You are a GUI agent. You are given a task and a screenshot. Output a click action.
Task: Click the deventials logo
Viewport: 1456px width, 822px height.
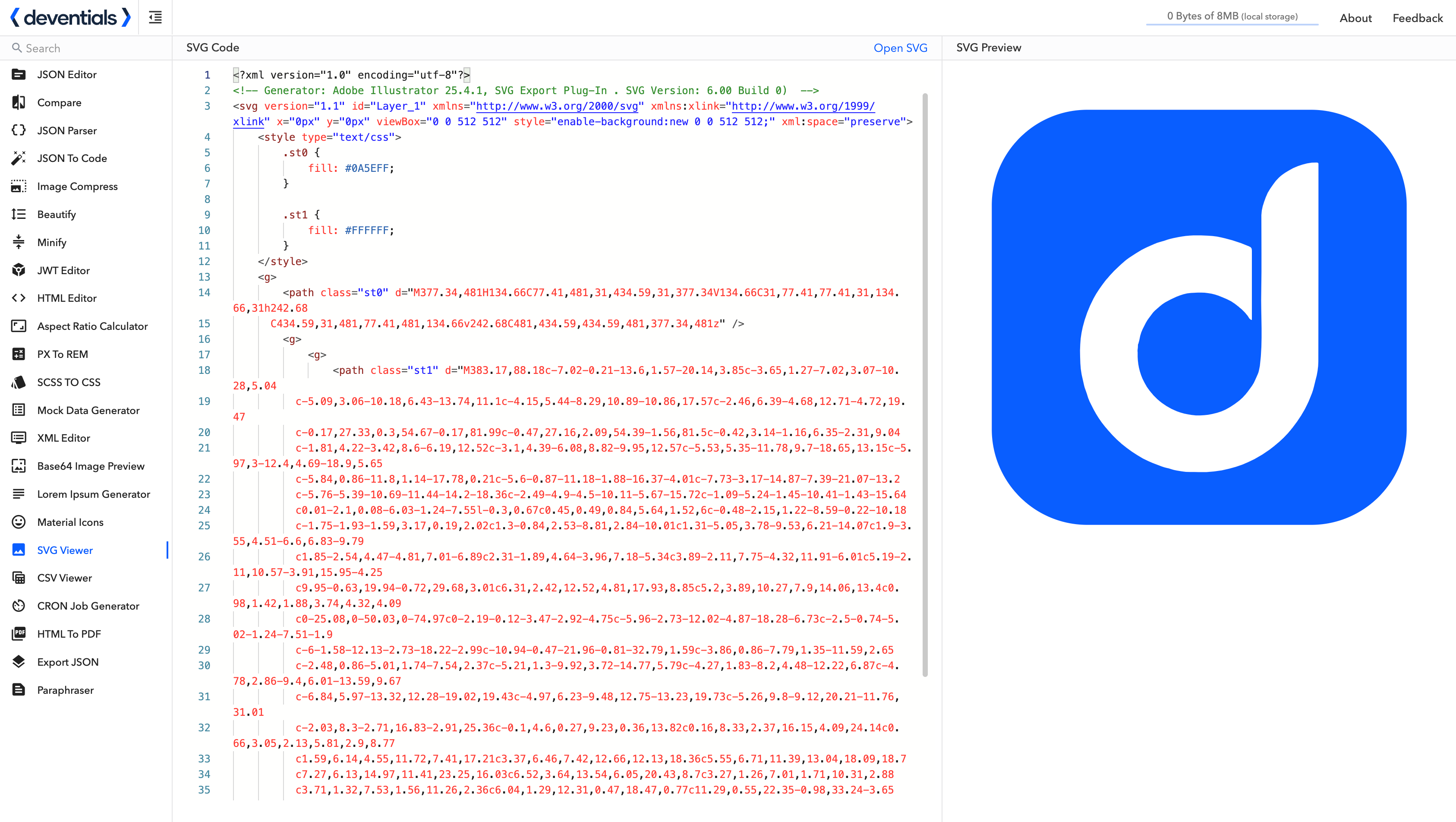tap(71, 18)
